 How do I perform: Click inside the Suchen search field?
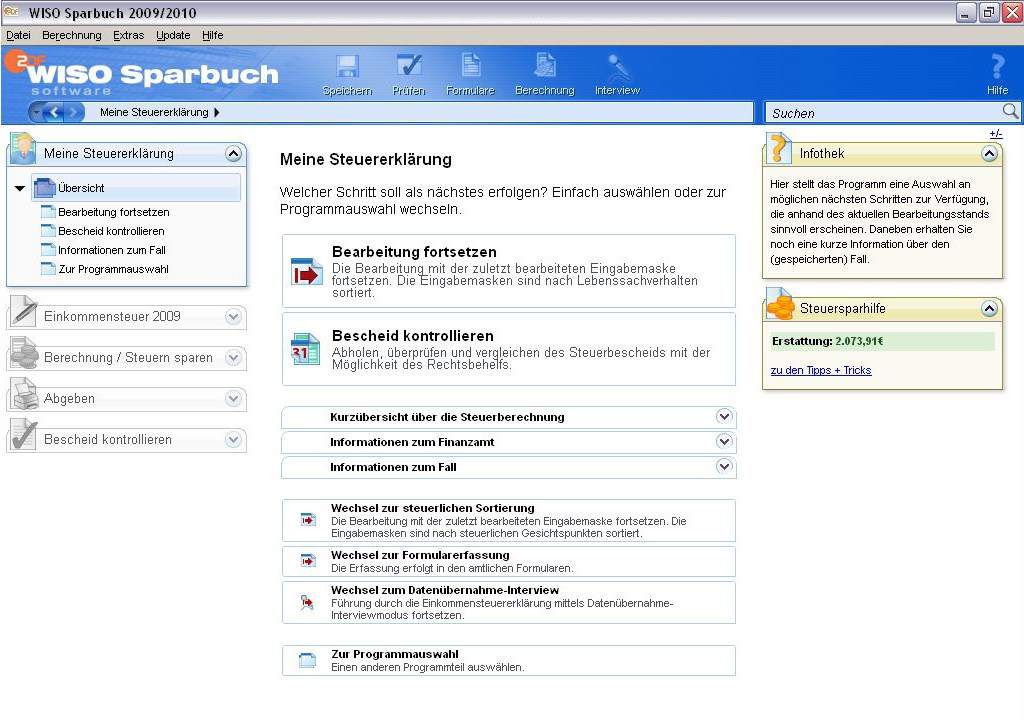tap(880, 112)
